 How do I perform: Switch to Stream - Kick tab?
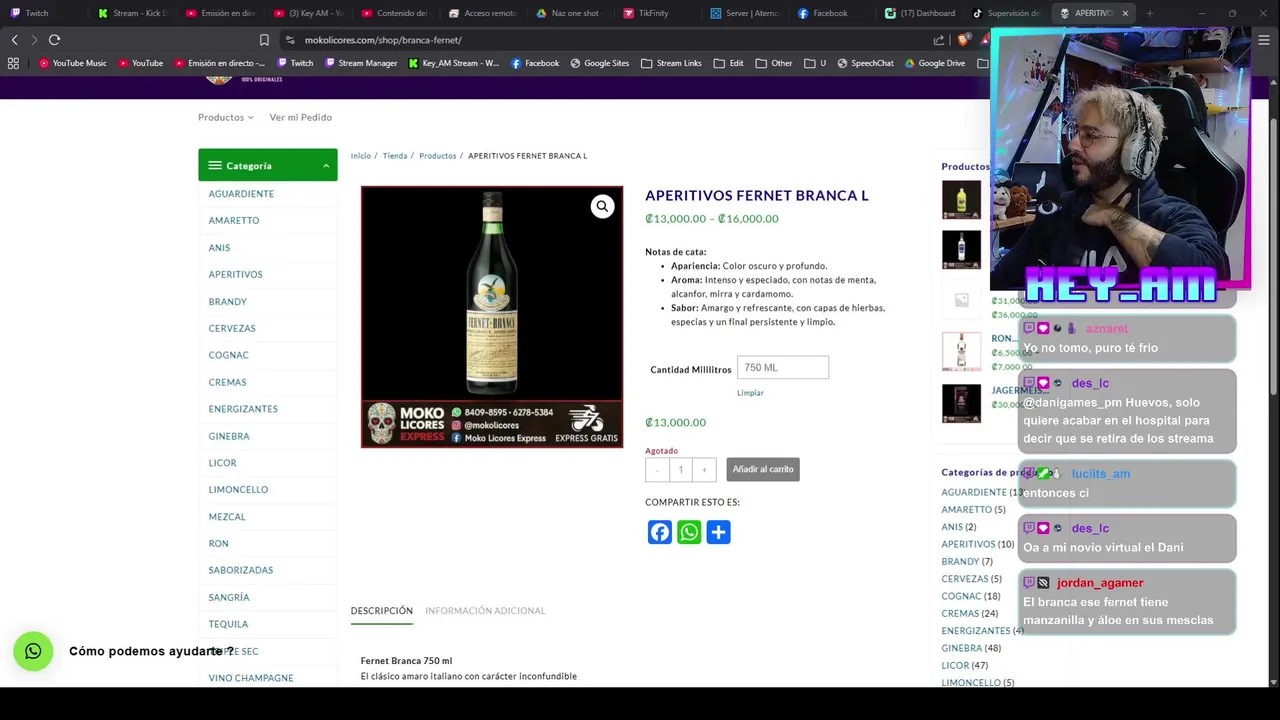click(135, 13)
